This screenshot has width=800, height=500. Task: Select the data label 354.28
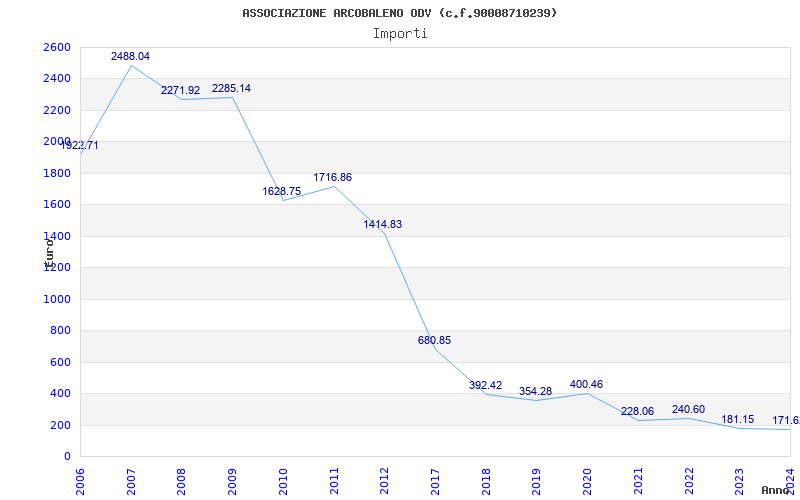pos(535,391)
